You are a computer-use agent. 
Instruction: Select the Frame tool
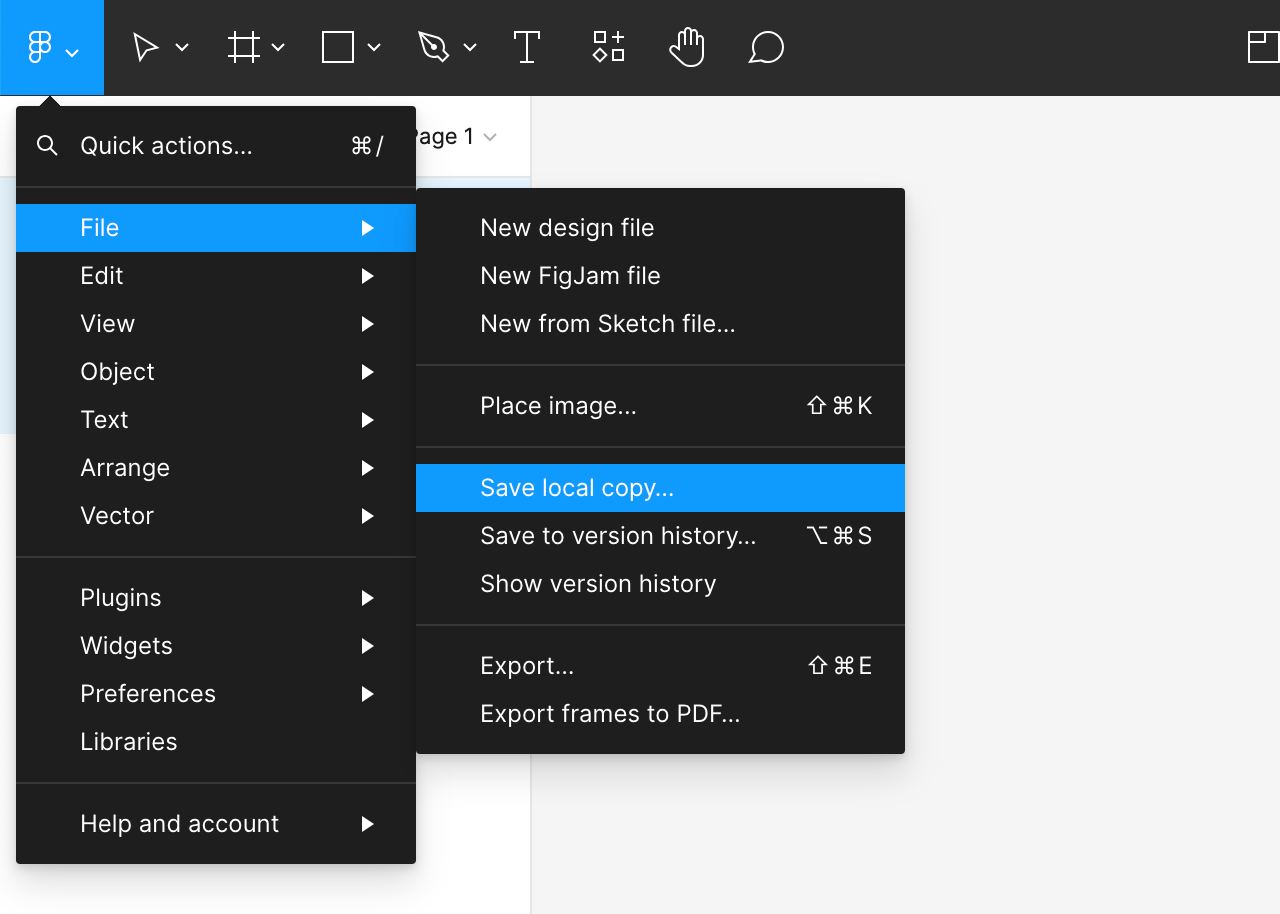tap(243, 47)
